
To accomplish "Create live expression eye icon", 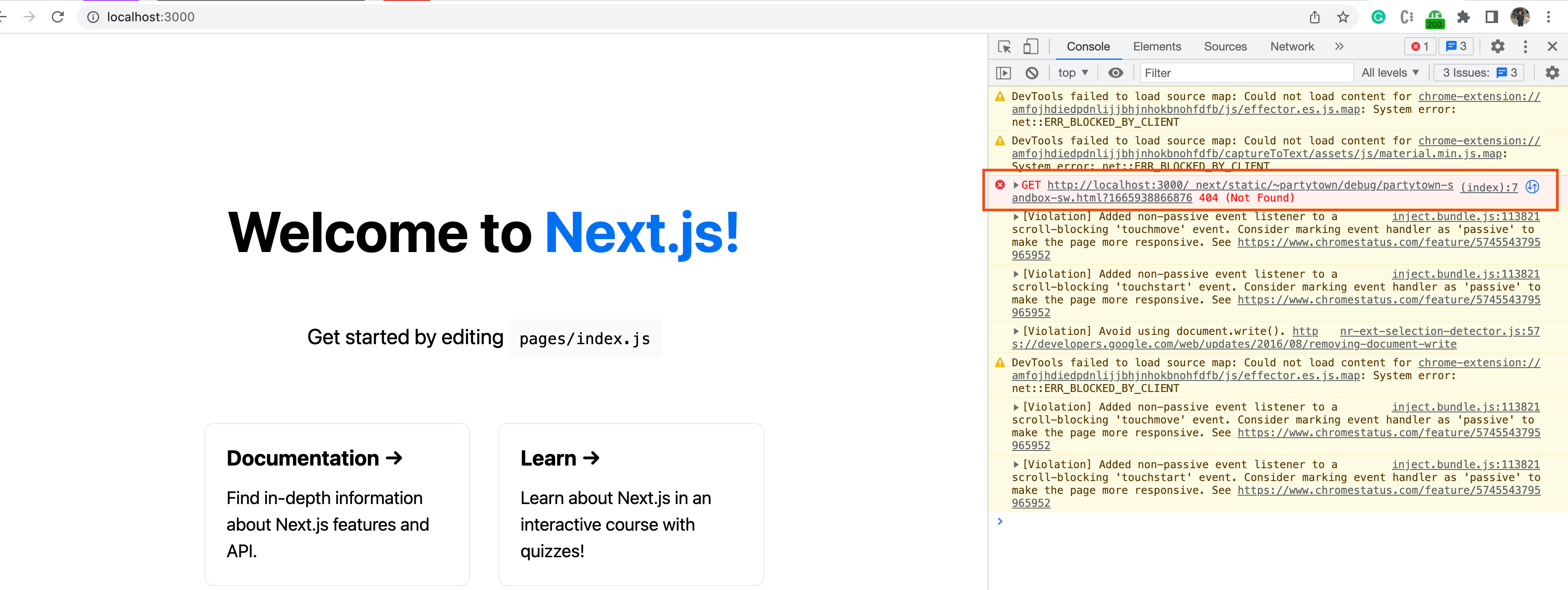I will (1115, 73).
